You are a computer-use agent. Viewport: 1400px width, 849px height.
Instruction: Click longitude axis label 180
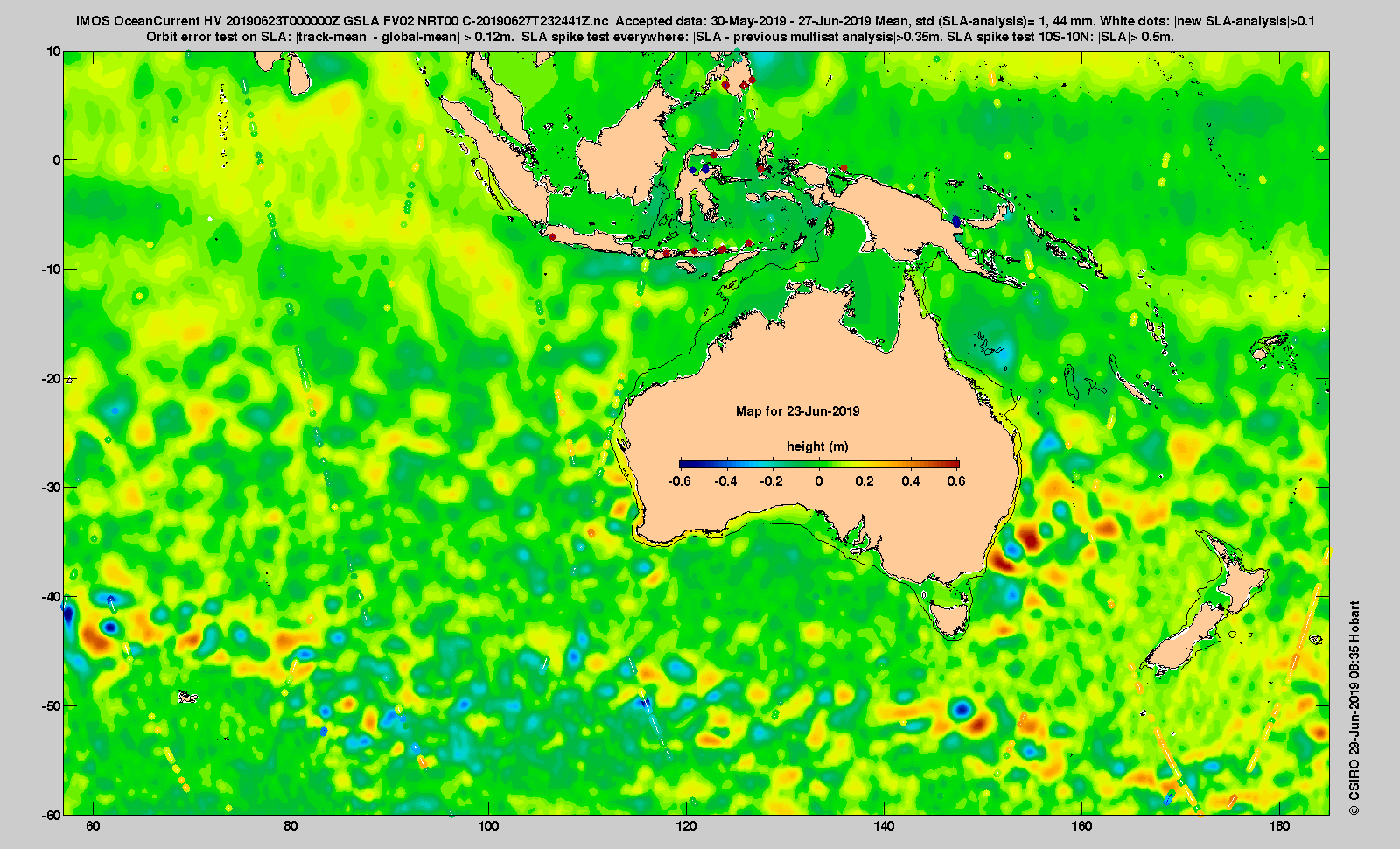1280,827
